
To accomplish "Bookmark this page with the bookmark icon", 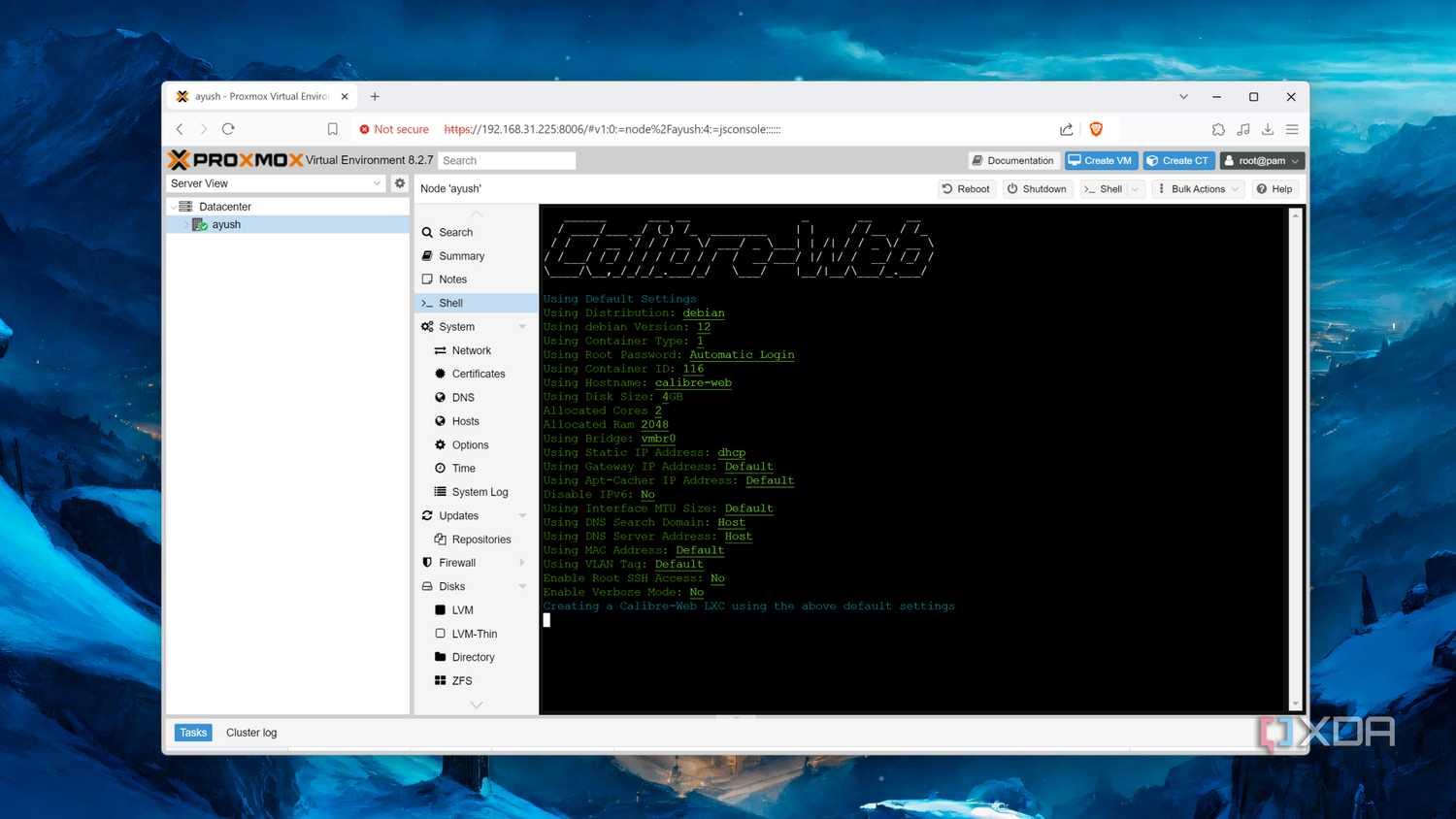I will (332, 129).
